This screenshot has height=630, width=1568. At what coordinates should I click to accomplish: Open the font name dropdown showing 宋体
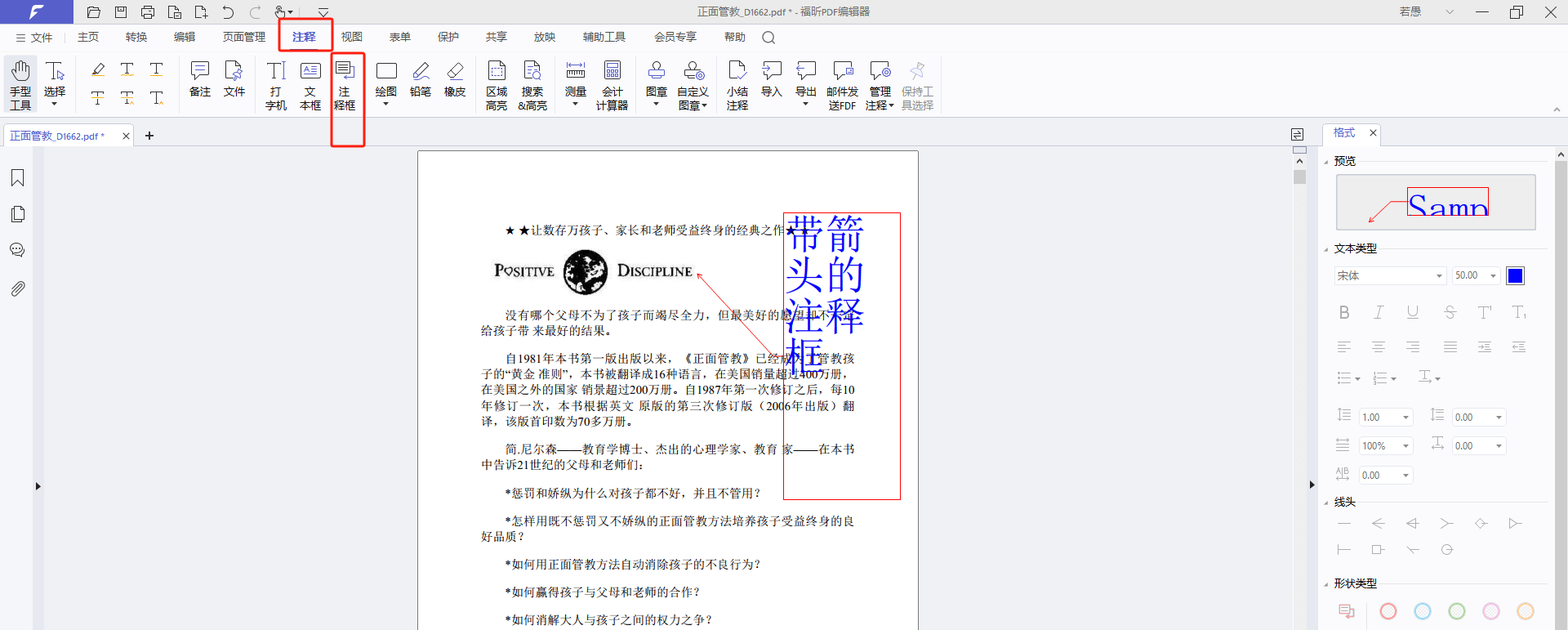tap(1390, 276)
